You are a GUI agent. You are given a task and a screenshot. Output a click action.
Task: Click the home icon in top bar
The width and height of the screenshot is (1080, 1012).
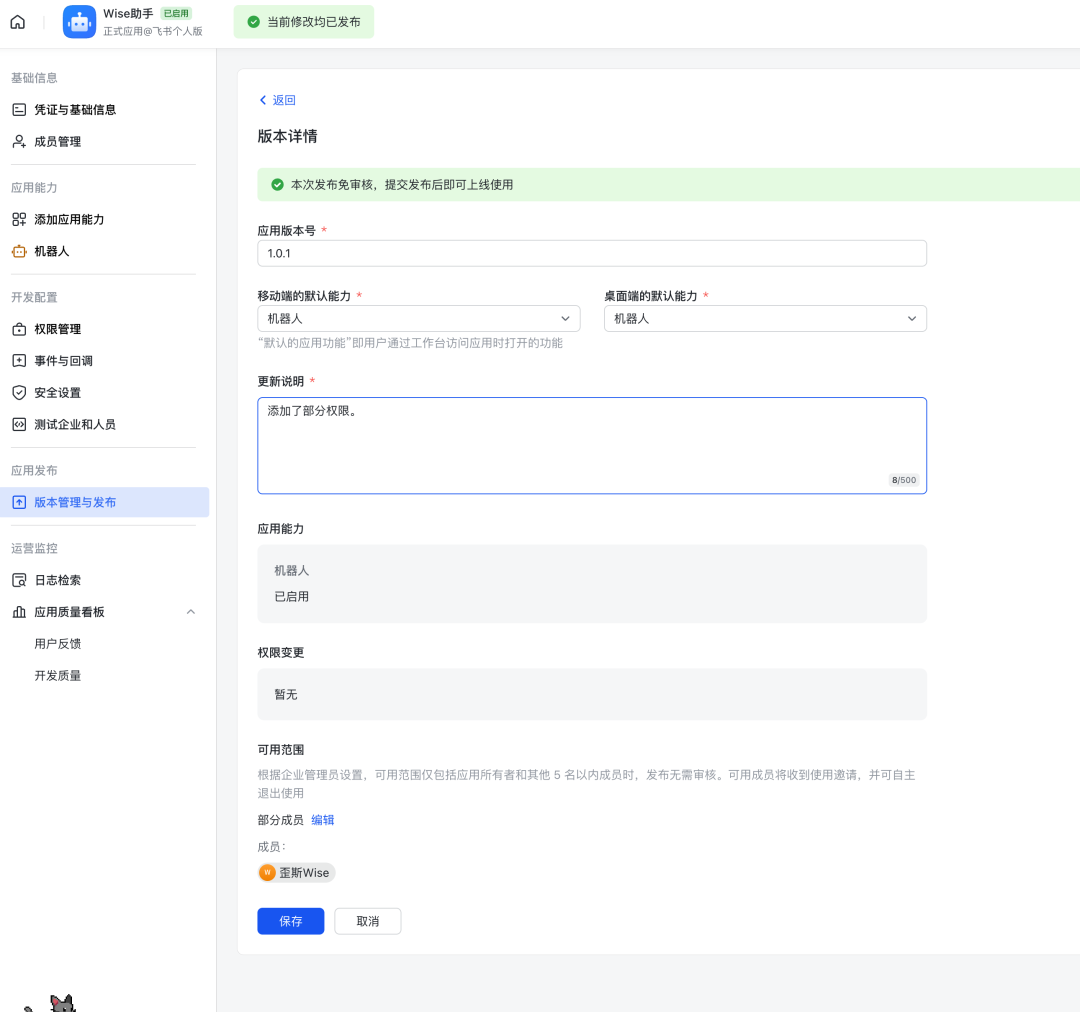(18, 22)
